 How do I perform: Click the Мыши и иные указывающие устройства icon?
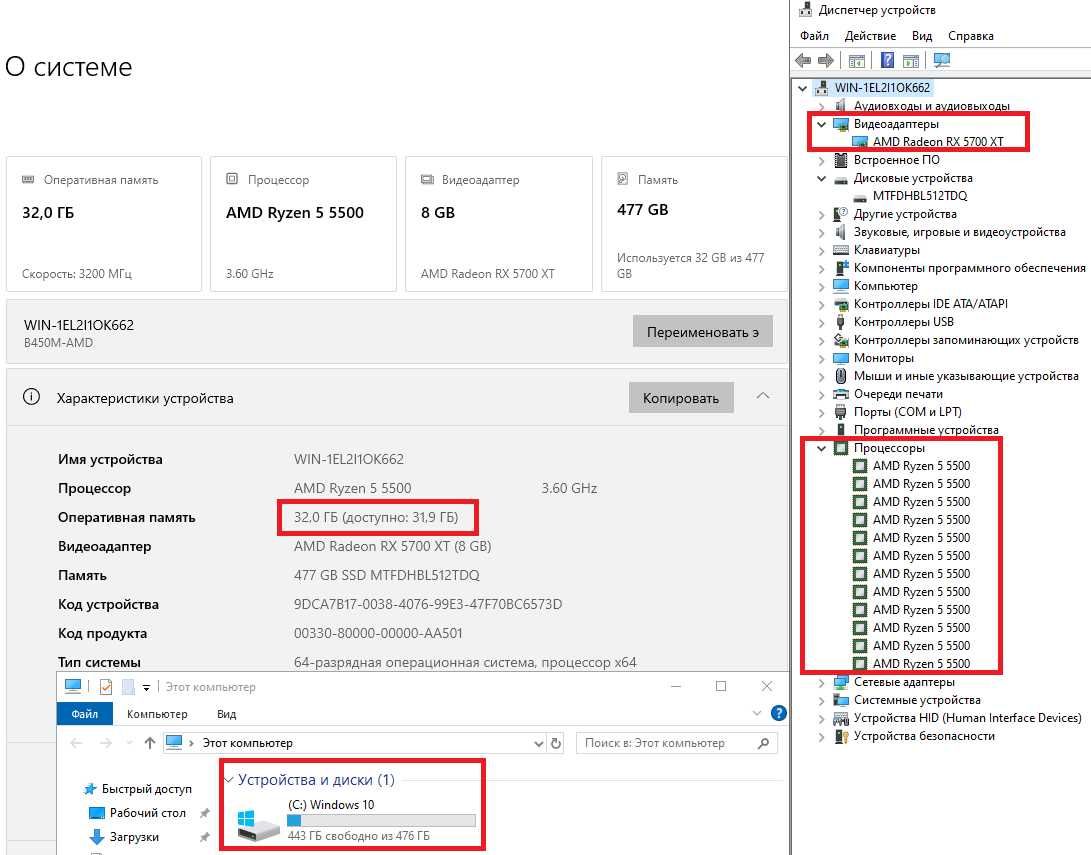[x=841, y=376]
